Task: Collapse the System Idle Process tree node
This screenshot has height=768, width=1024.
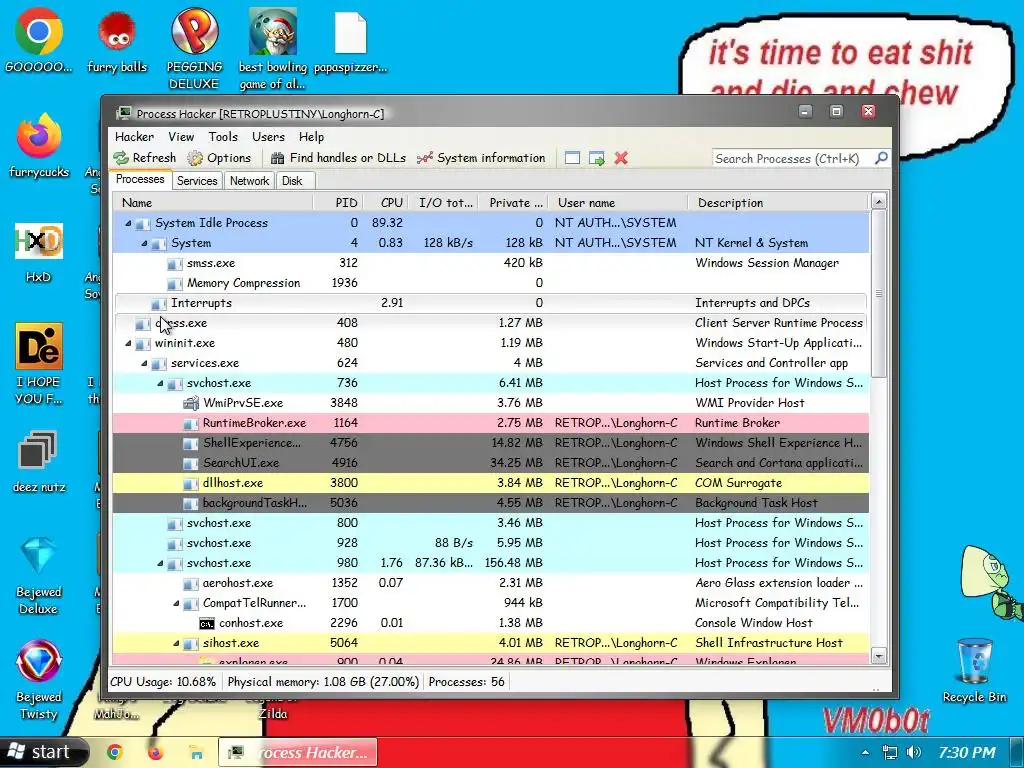Action: [128, 223]
